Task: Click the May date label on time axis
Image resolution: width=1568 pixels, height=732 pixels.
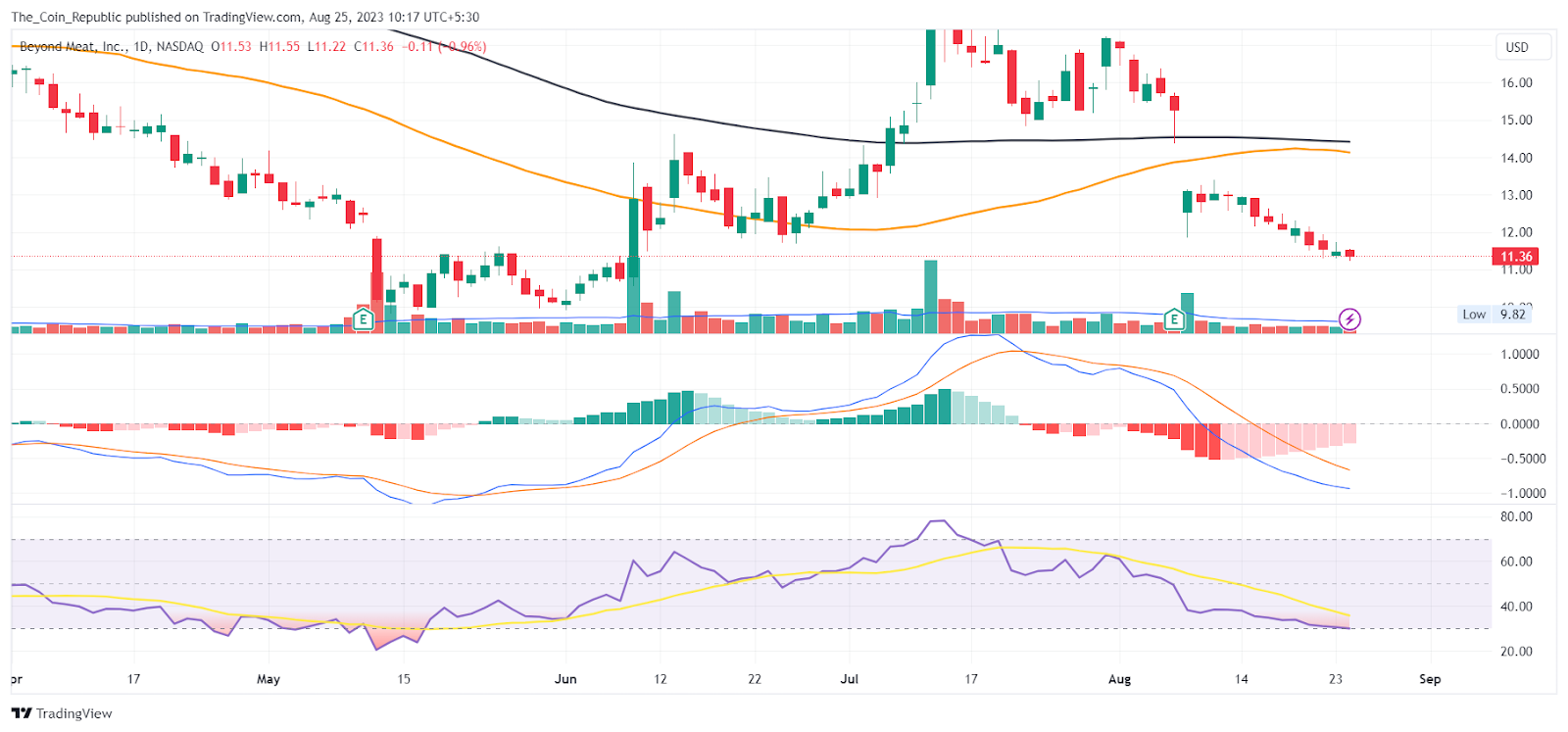Action: point(268,679)
